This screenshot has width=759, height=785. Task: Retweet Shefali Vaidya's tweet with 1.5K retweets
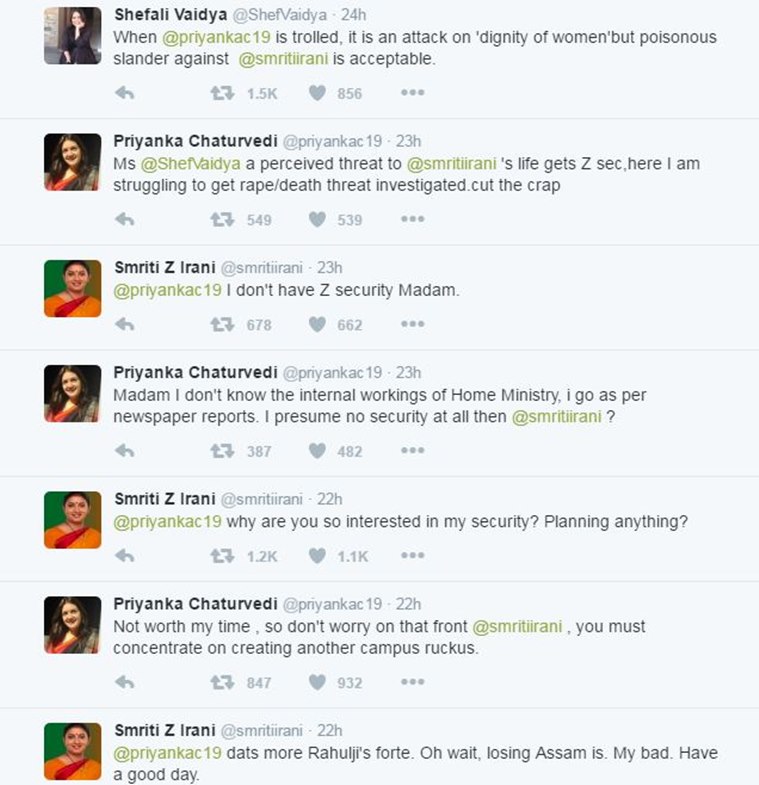click(x=222, y=93)
